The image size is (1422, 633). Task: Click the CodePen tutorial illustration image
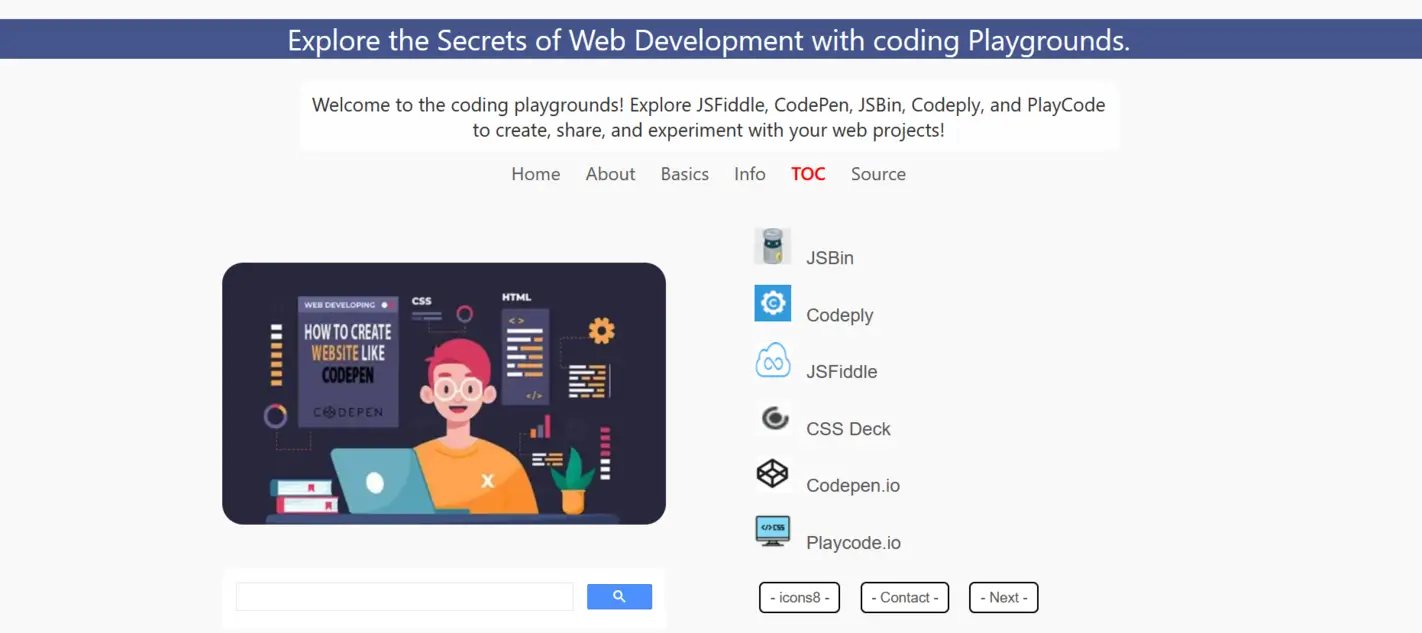[444, 393]
